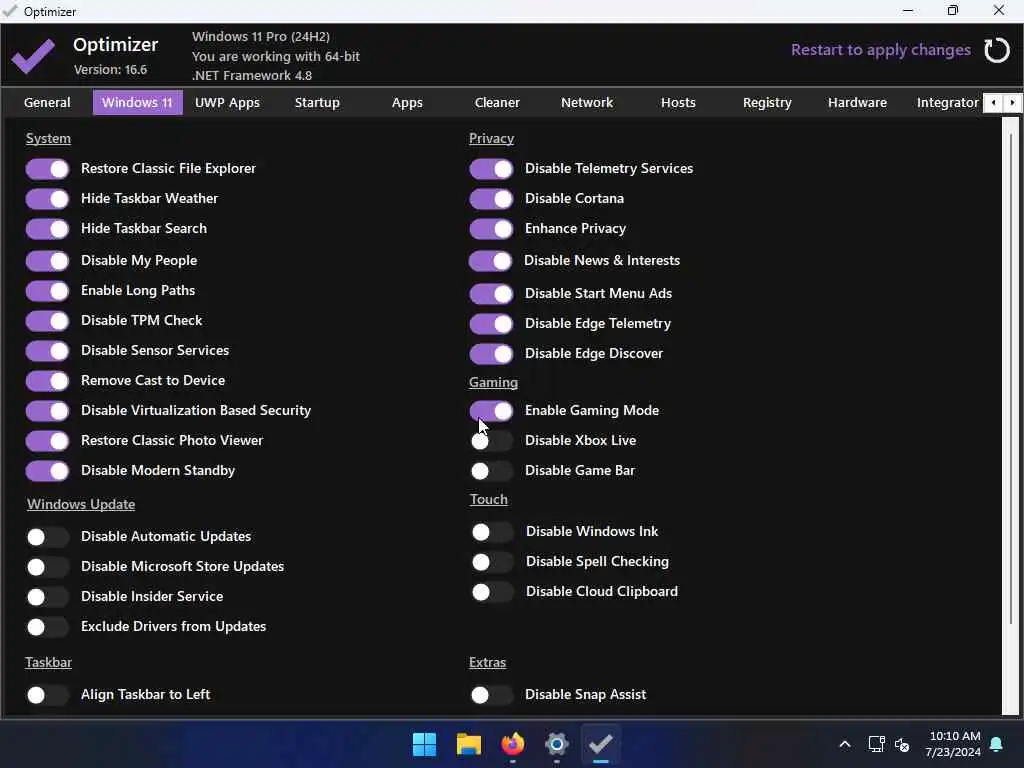Screen dimensions: 1024x768
Task: Open taskbar clock showing 10:10 AM
Action: [x=953, y=744]
